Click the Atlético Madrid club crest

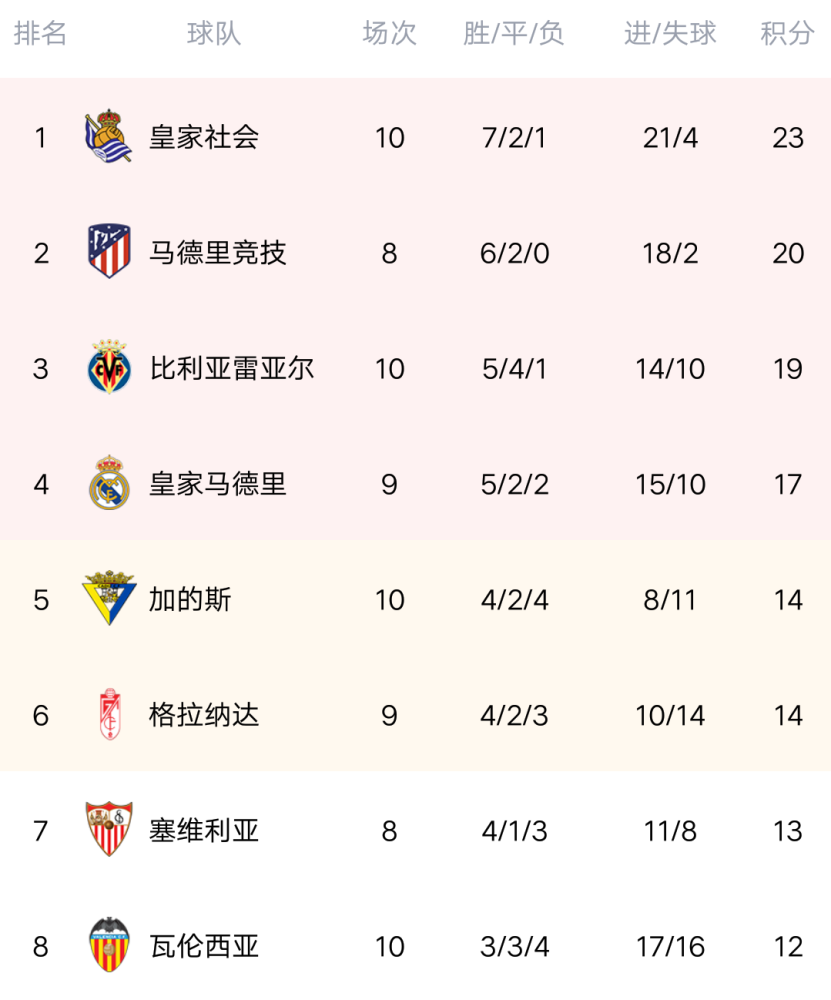click(109, 251)
